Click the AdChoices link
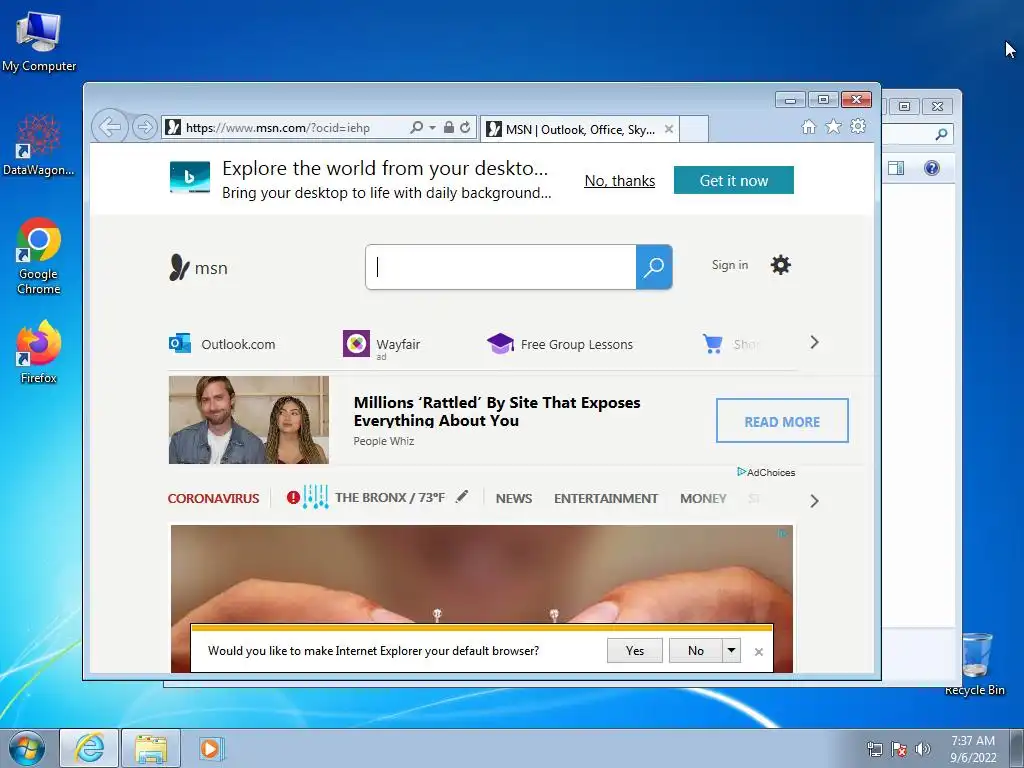 766,472
